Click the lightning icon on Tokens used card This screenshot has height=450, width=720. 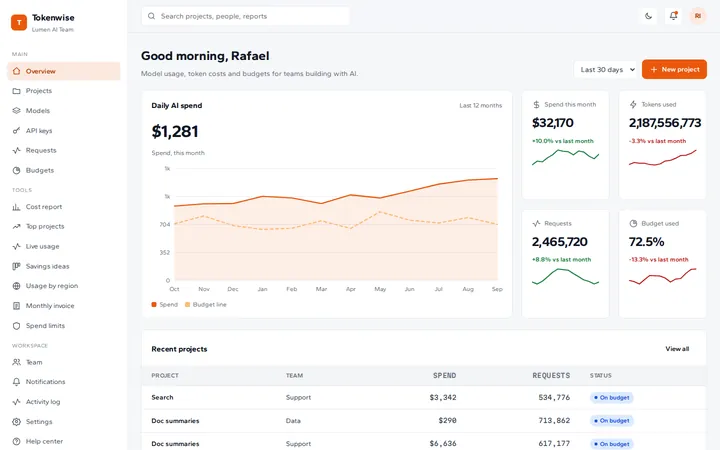tap(633, 105)
